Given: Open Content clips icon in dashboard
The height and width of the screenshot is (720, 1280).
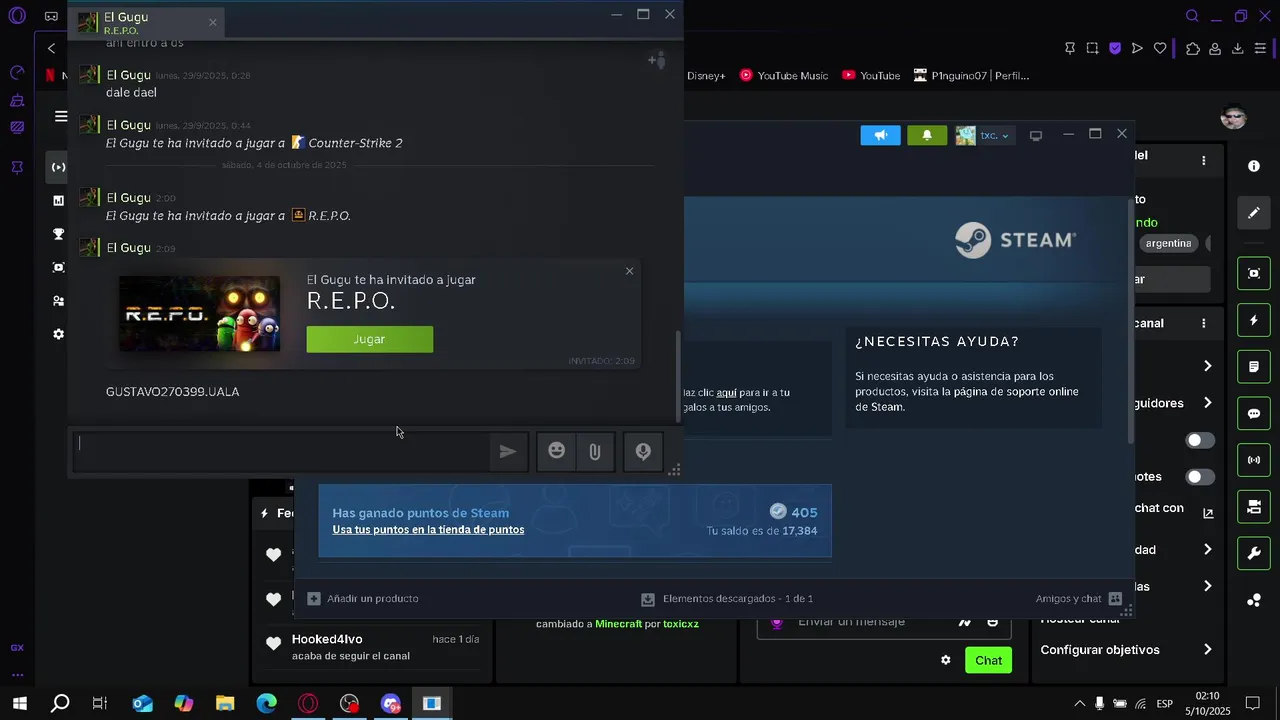Looking at the screenshot, I should pyautogui.click(x=58, y=267).
